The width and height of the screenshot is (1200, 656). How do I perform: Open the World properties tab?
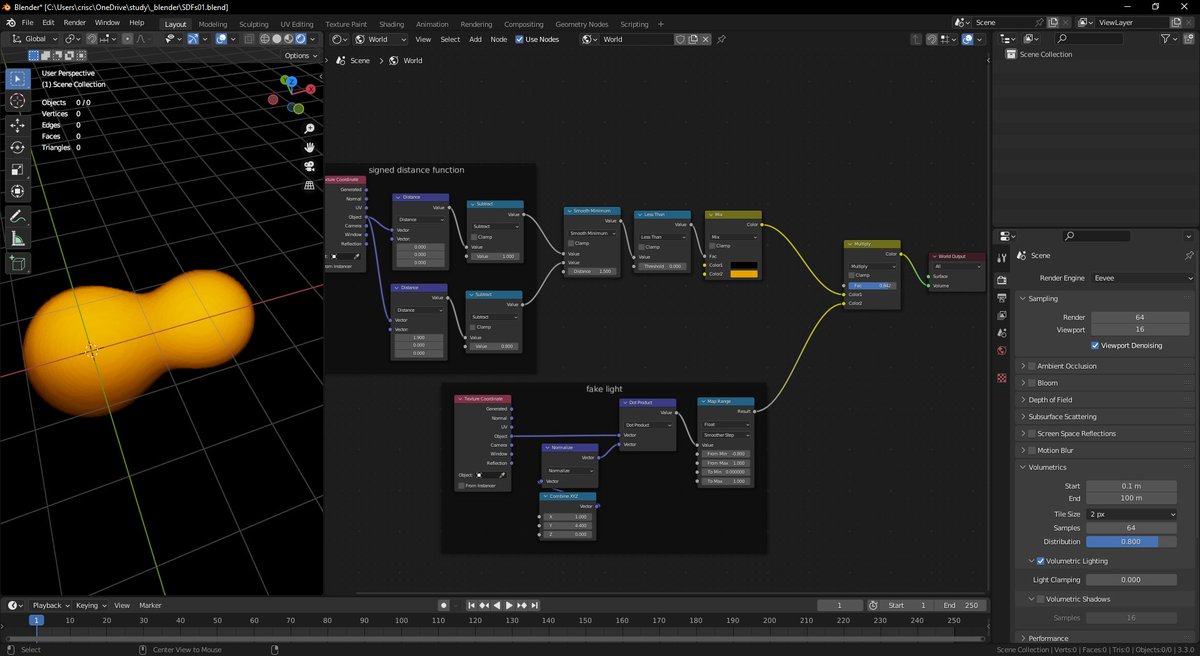click(x=1002, y=351)
